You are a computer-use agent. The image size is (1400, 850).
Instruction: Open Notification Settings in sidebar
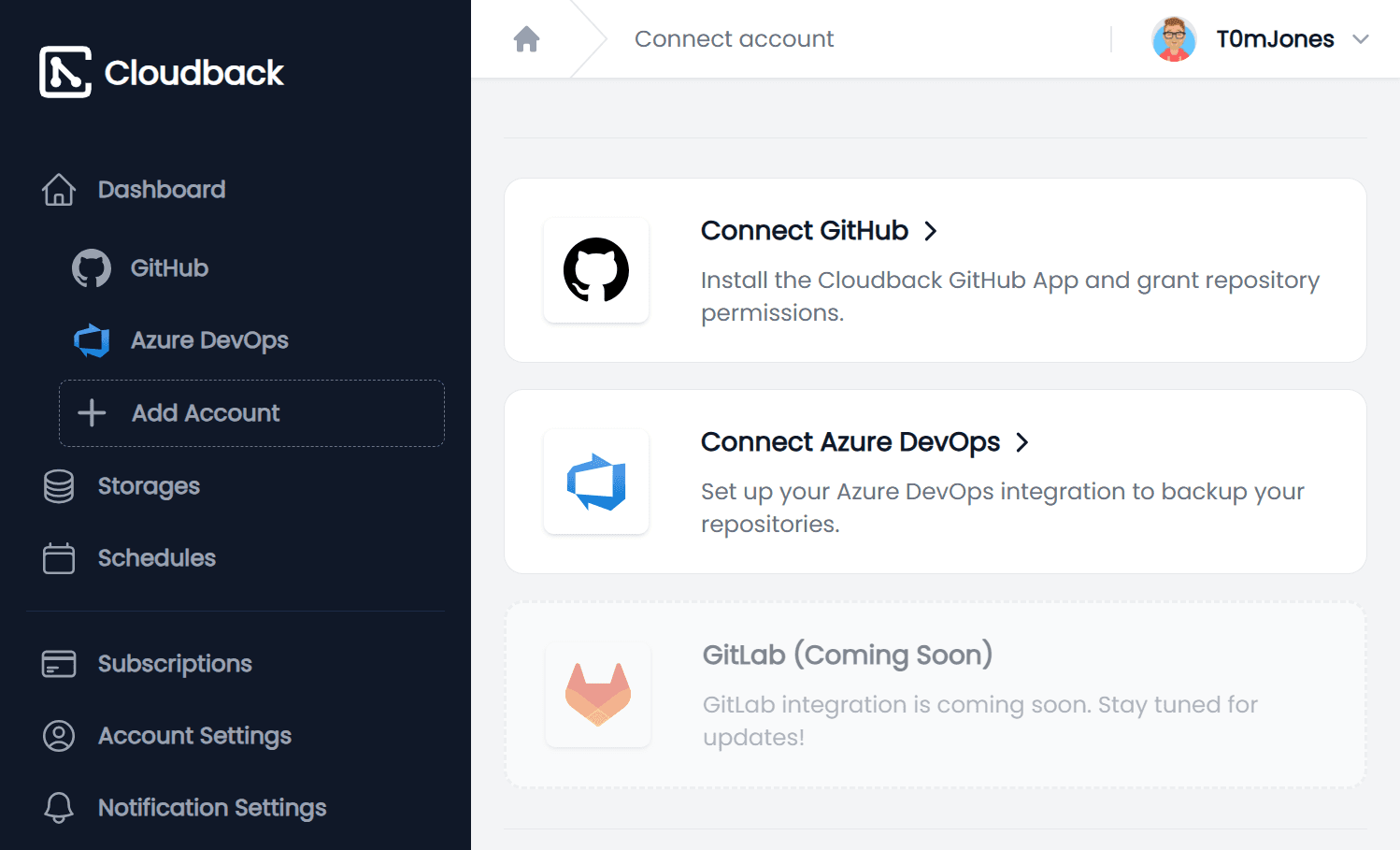click(x=212, y=808)
